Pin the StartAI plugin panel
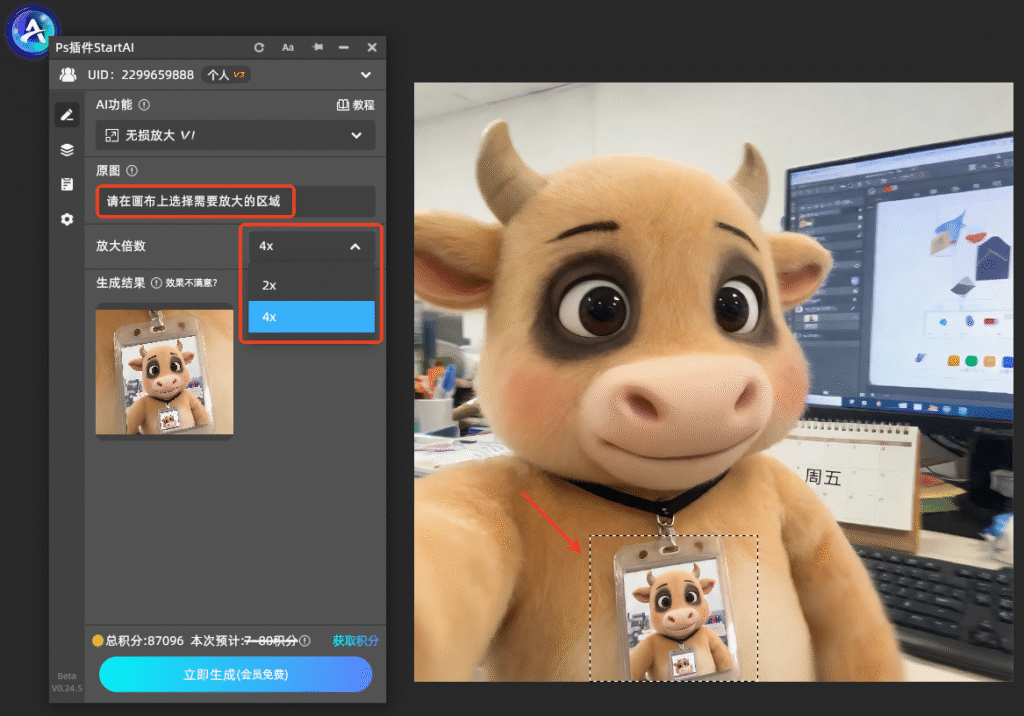Image resolution: width=1024 pixels, height=716 pixels. click(317, 47)
